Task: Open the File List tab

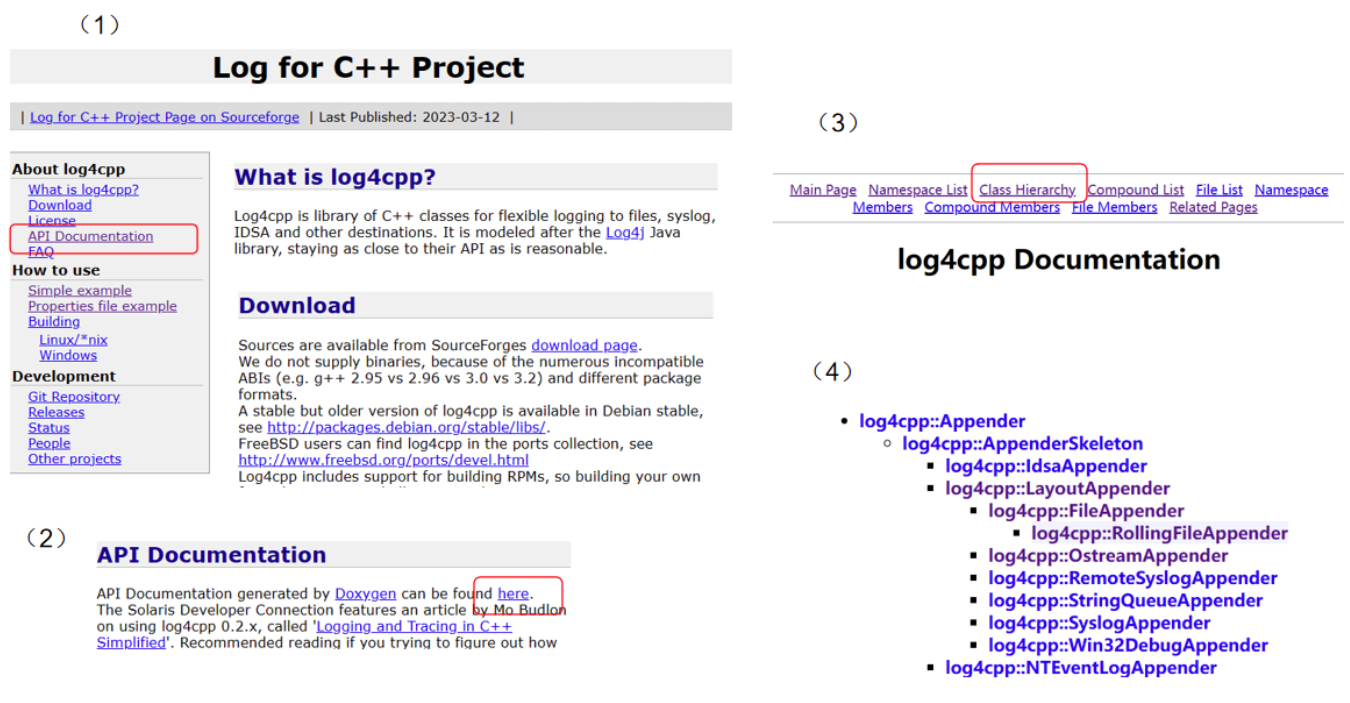Action: click(1219, 190)
